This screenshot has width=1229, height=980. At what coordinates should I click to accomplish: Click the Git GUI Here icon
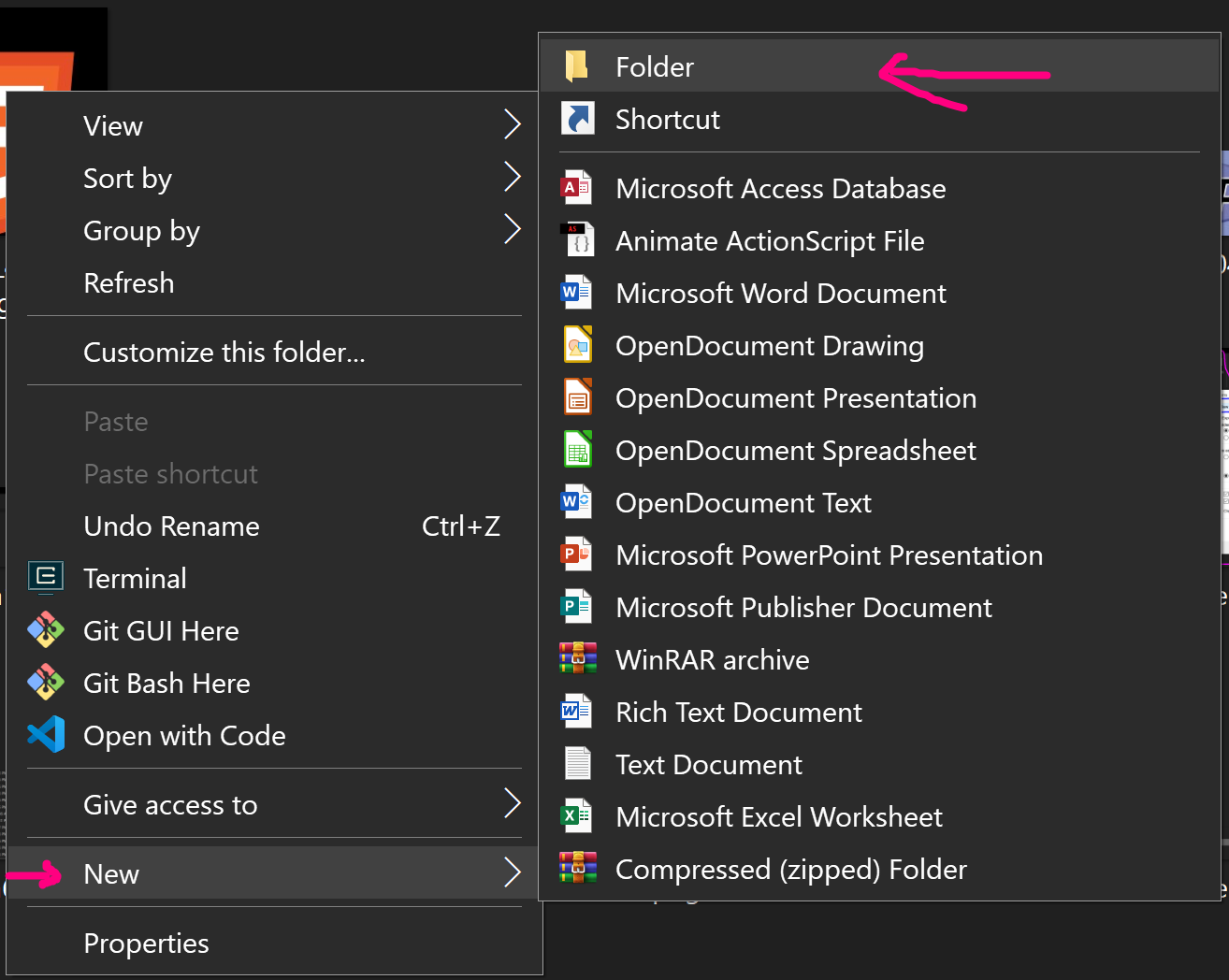[x=45, y=630]
